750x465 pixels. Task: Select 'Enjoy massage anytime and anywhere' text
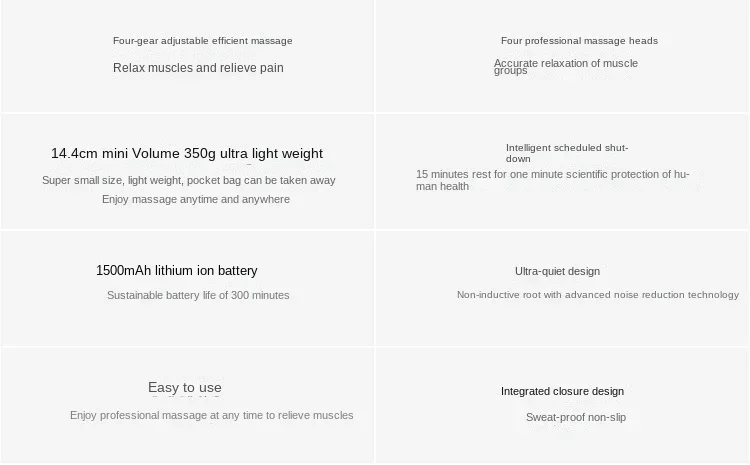(x=196, y=199)
